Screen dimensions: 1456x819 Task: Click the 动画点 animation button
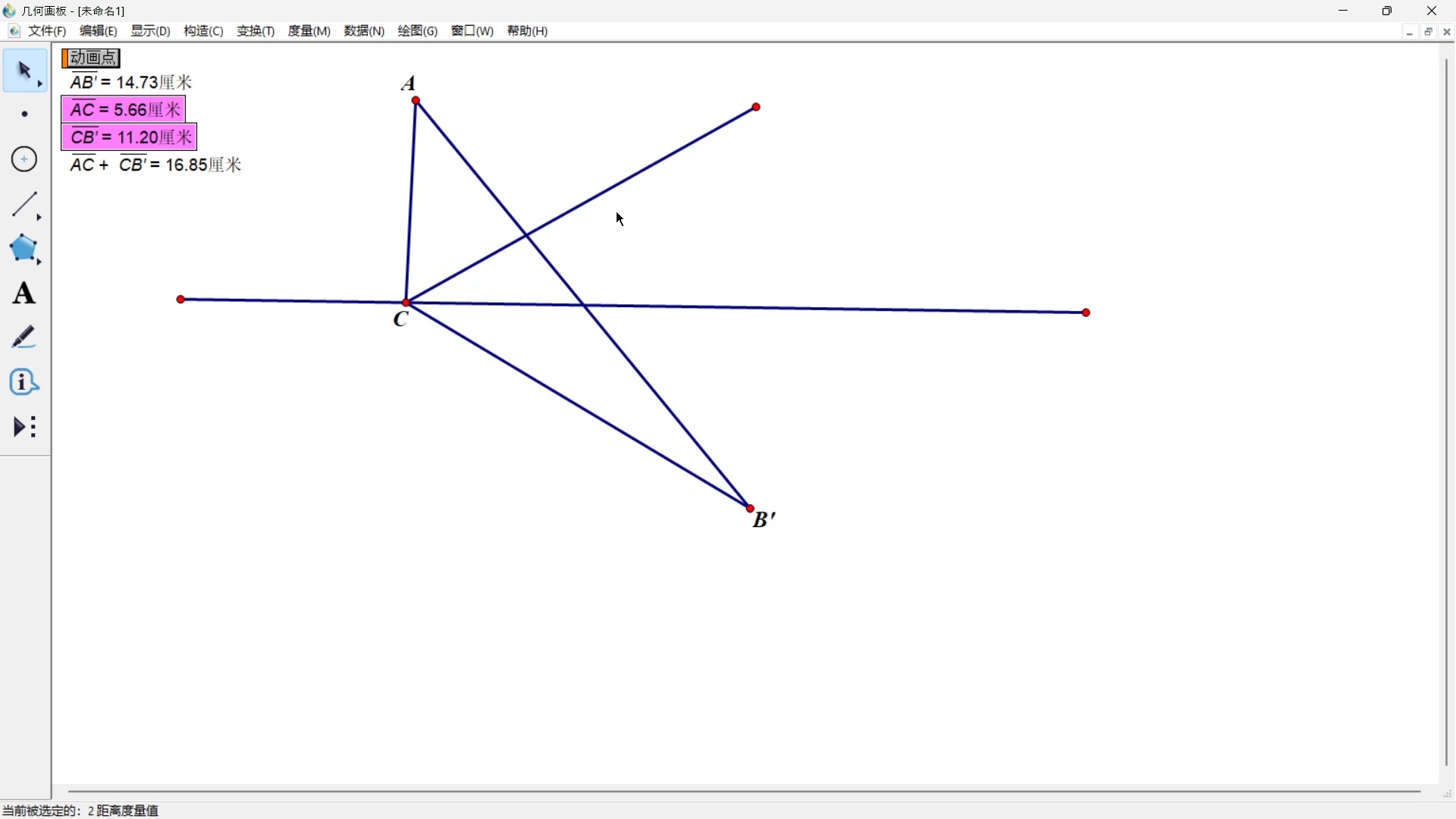tap(92, 58)
